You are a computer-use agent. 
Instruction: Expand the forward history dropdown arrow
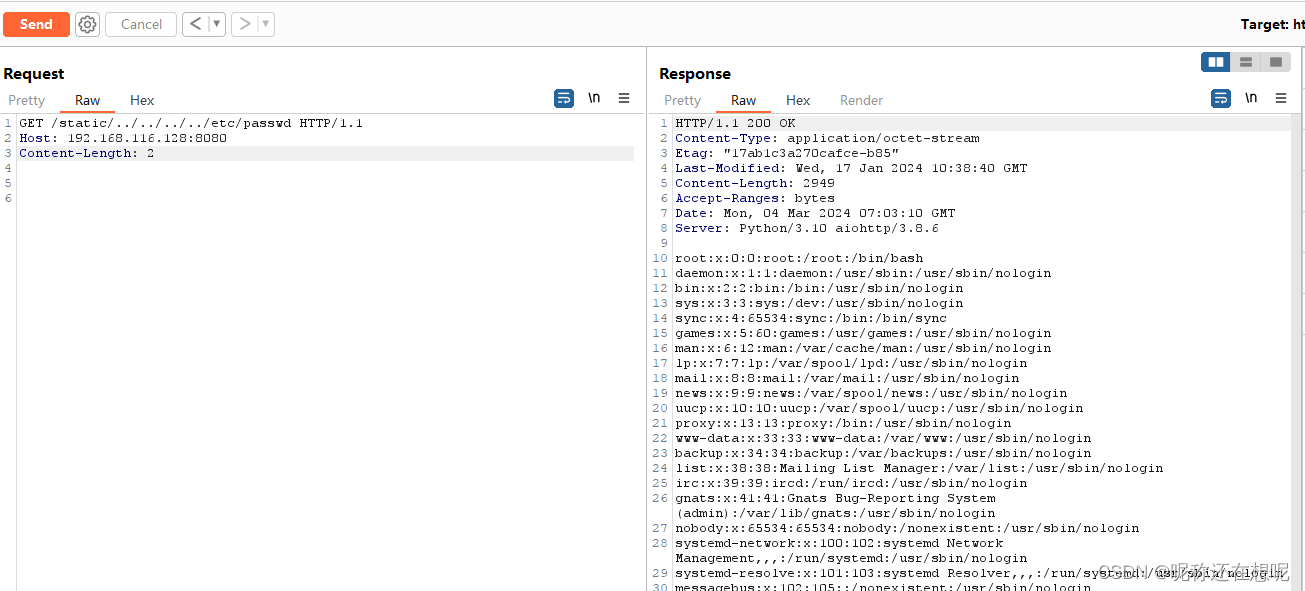(x=266, y=24)
